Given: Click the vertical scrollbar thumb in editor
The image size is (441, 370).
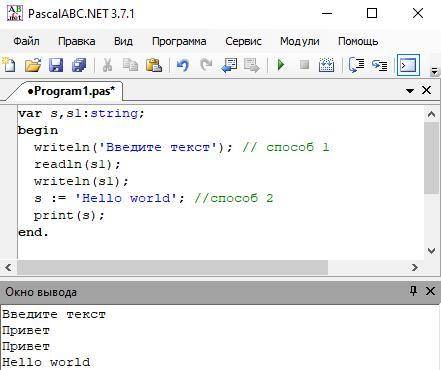Looking at the screenshot, I should point(431,158).
